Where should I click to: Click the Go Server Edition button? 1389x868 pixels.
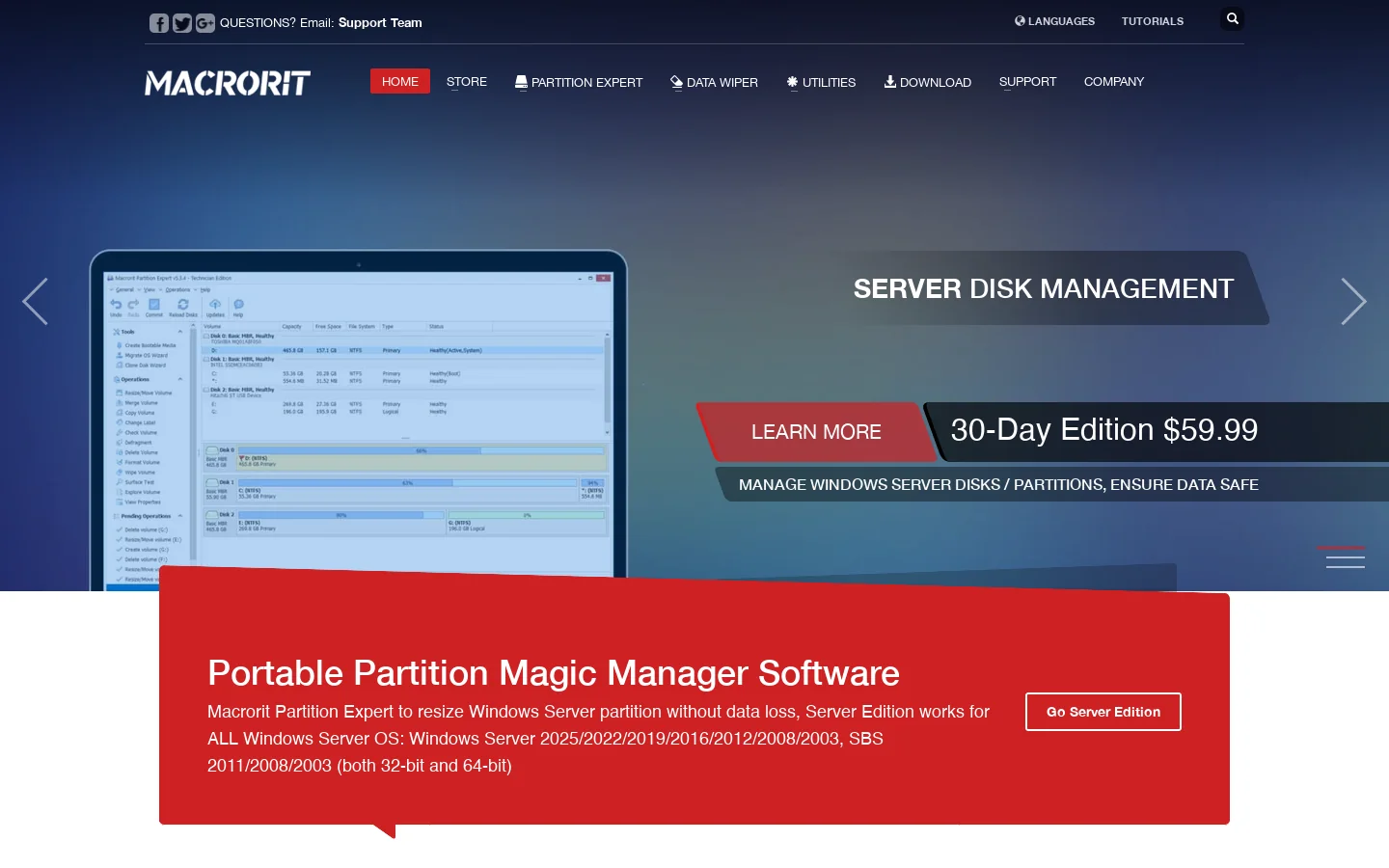coord(1103,712)
